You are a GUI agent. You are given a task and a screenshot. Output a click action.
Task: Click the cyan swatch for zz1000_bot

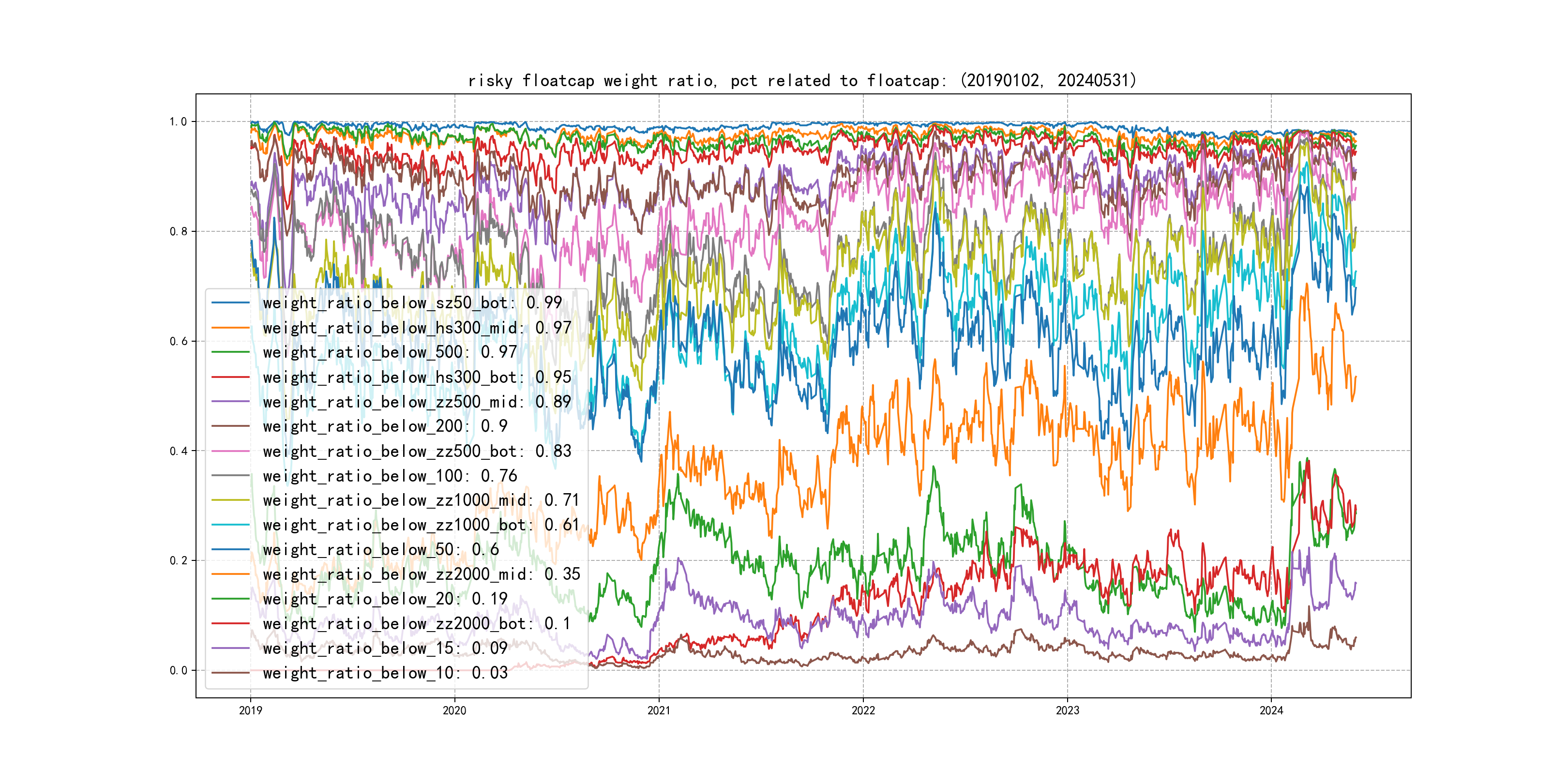[230, 525]
